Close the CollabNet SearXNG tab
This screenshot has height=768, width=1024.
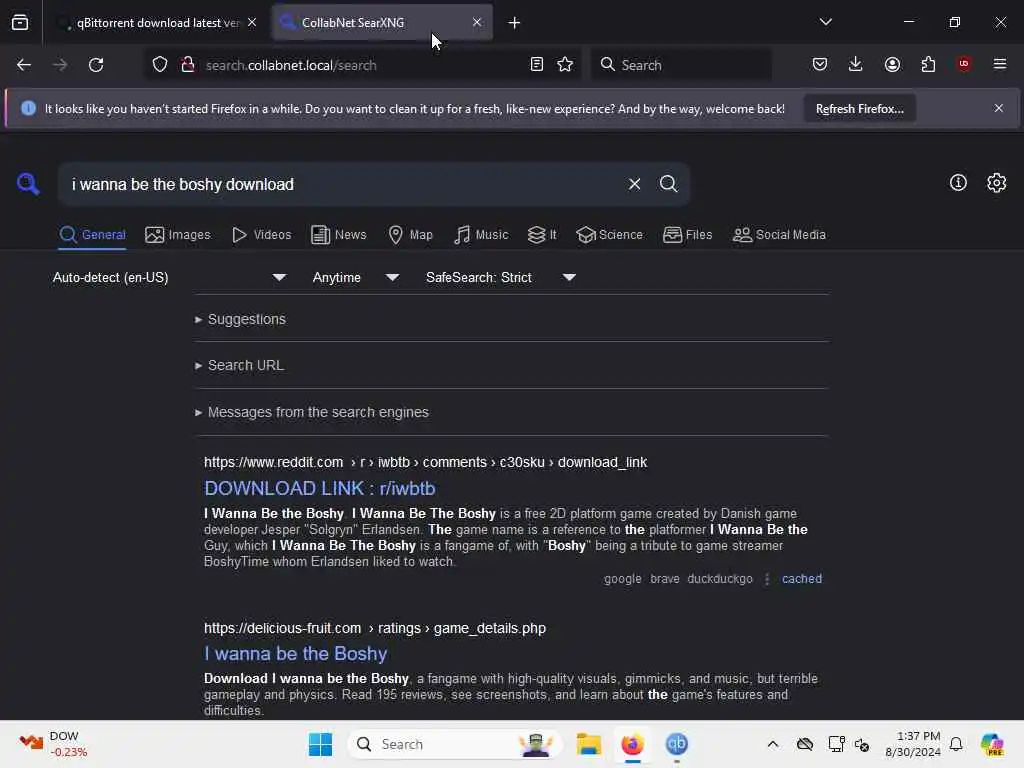[477, 22]
